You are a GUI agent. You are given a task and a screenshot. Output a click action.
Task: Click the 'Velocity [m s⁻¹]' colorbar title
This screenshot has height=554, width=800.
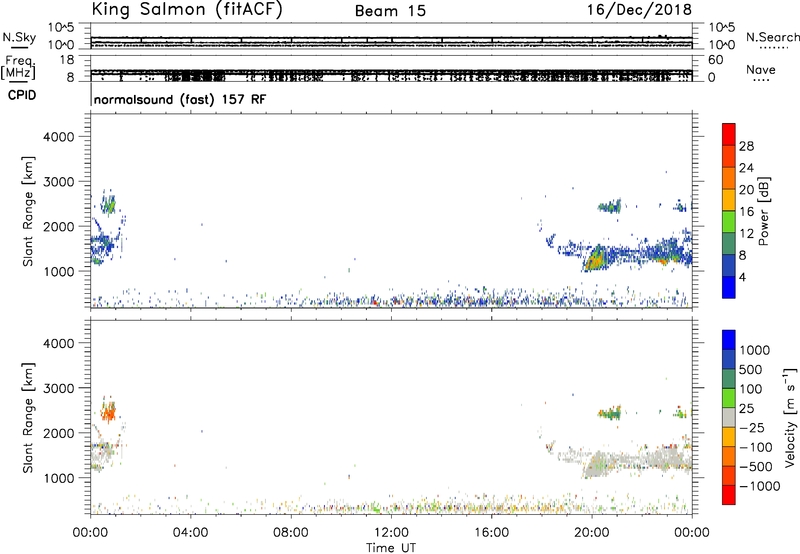[790, 417]
